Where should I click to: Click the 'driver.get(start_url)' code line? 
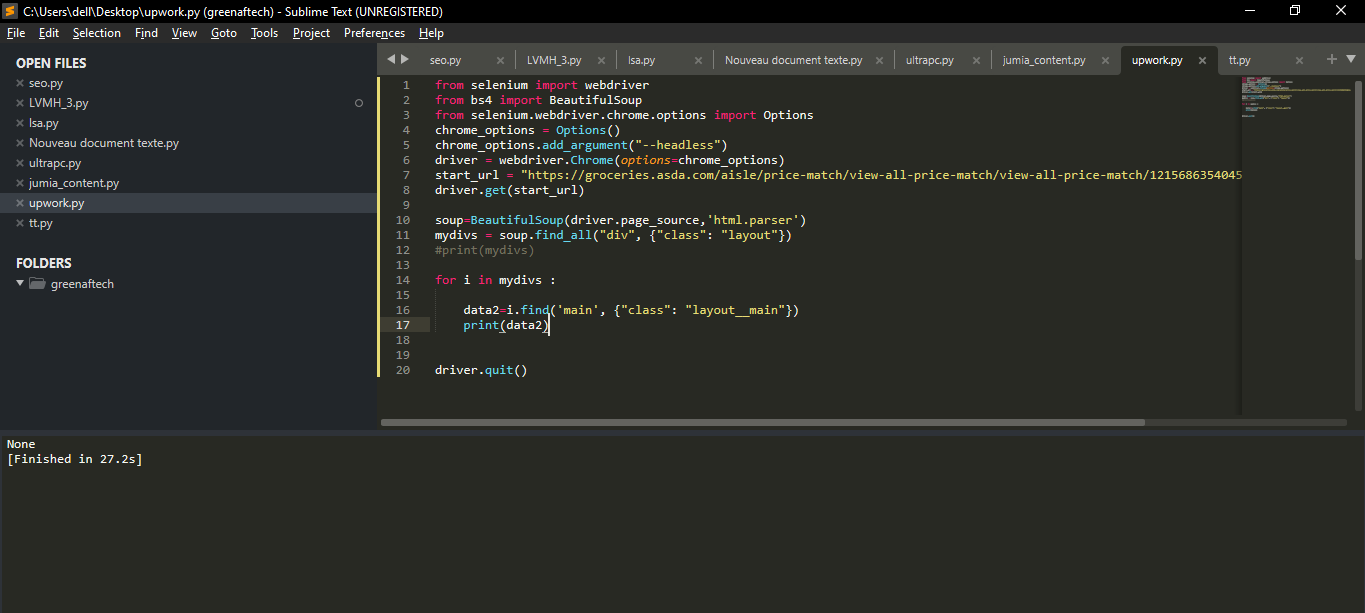click(510, 190)
